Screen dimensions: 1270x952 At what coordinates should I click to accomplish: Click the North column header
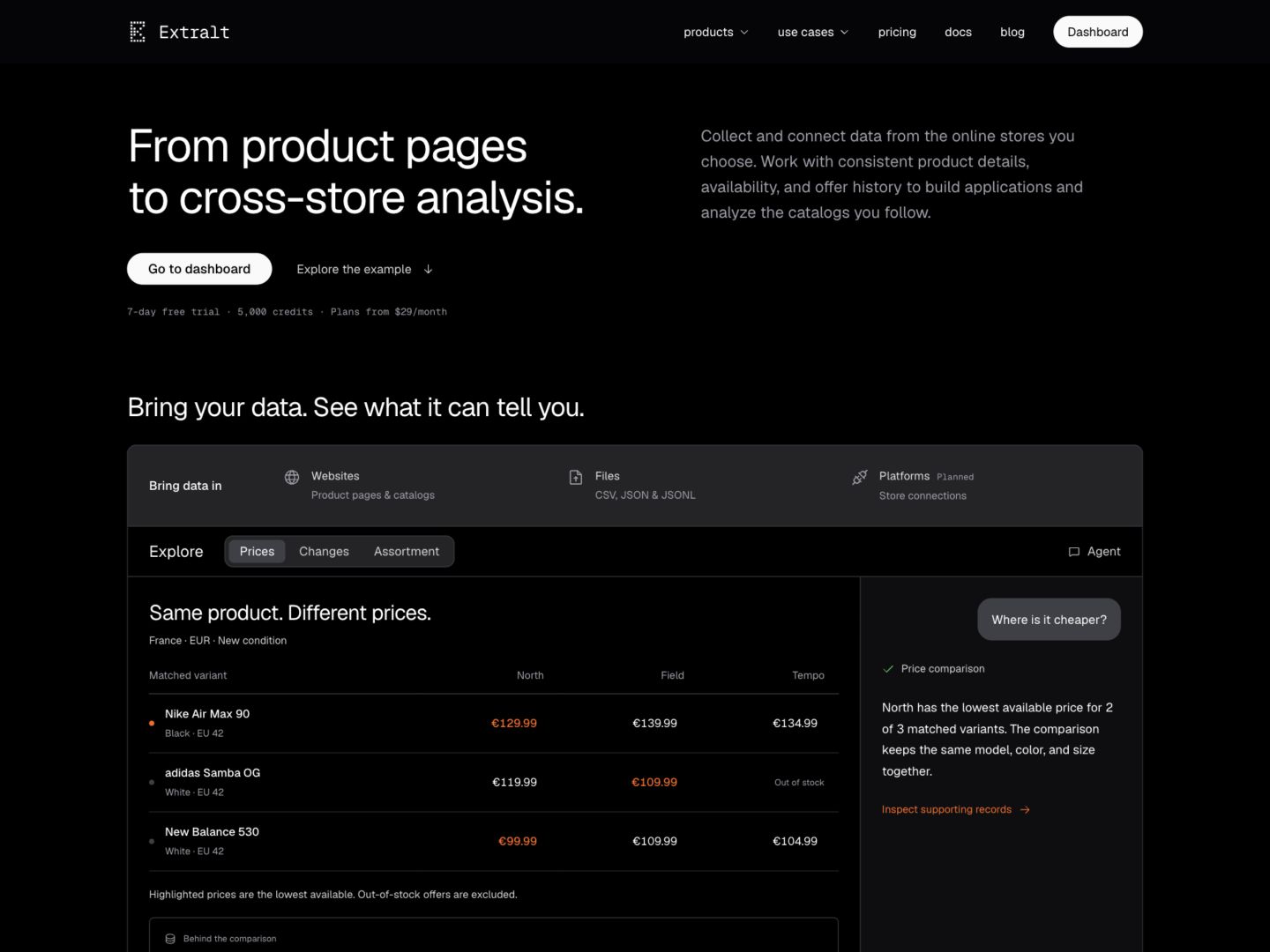(530, 676)
